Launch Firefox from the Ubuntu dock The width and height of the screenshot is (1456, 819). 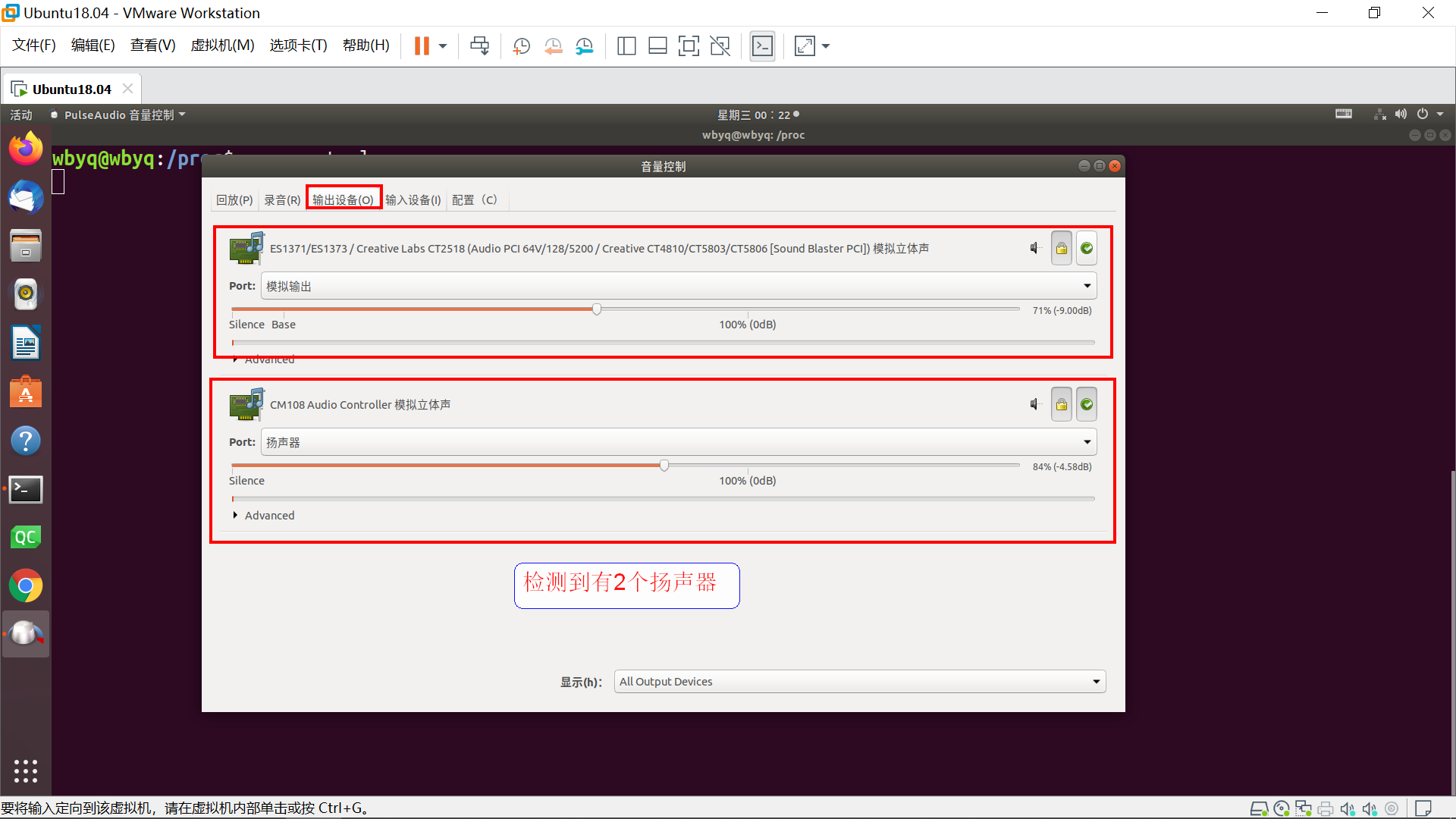tap(25, 148)
